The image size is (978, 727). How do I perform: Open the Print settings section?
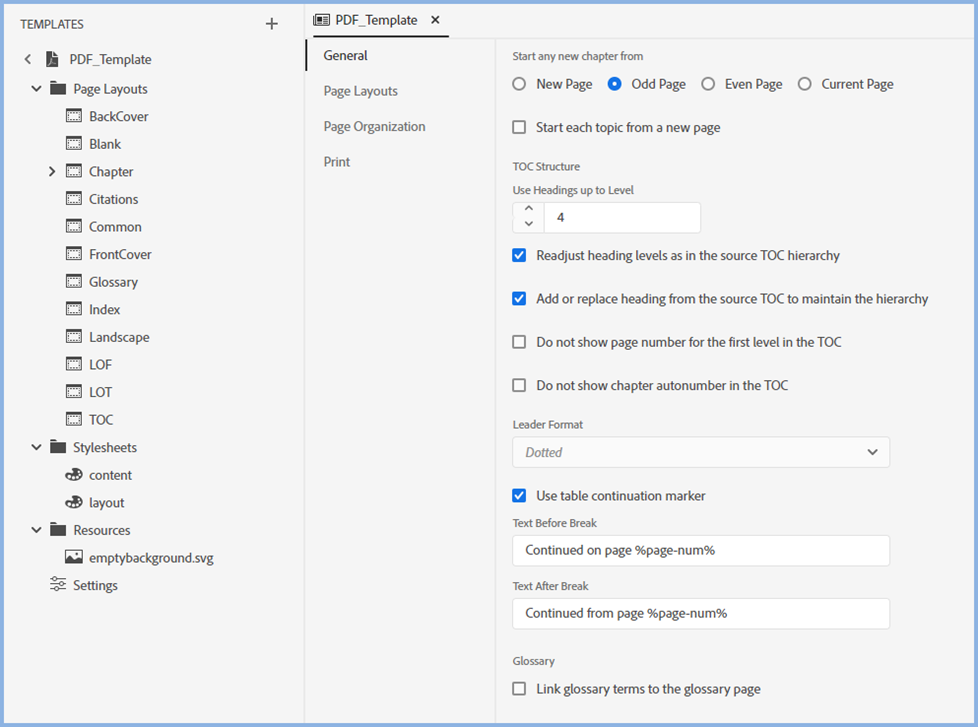tap(337, 162)
